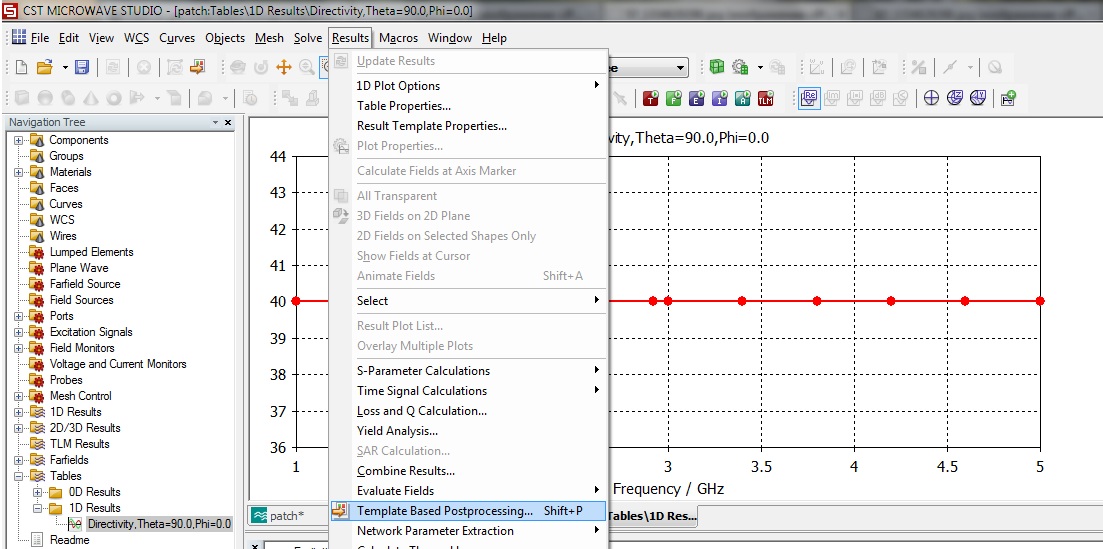Image resolution: width=1103 pixels, height=549 pixels.
Task: Choose Loss and Q Calculation... entry
Action: tap(468, 411)
